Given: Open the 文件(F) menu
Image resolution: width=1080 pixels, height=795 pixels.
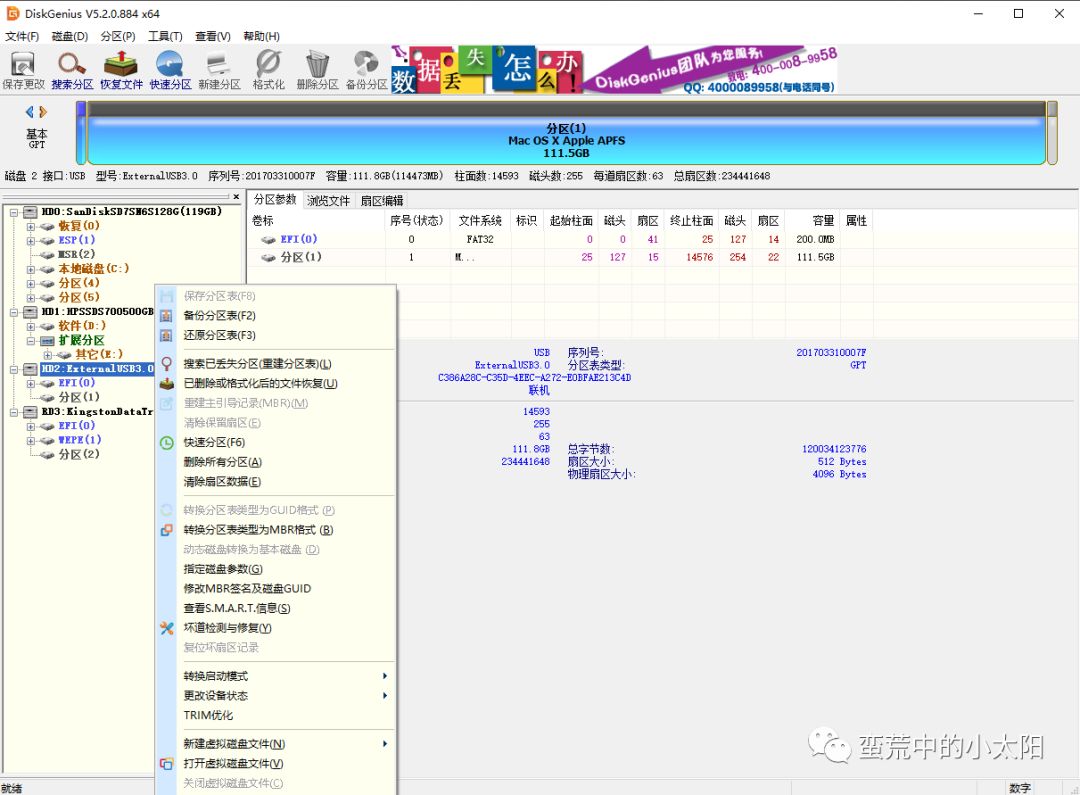Looking at the screenshot, I should click(22, 36).
